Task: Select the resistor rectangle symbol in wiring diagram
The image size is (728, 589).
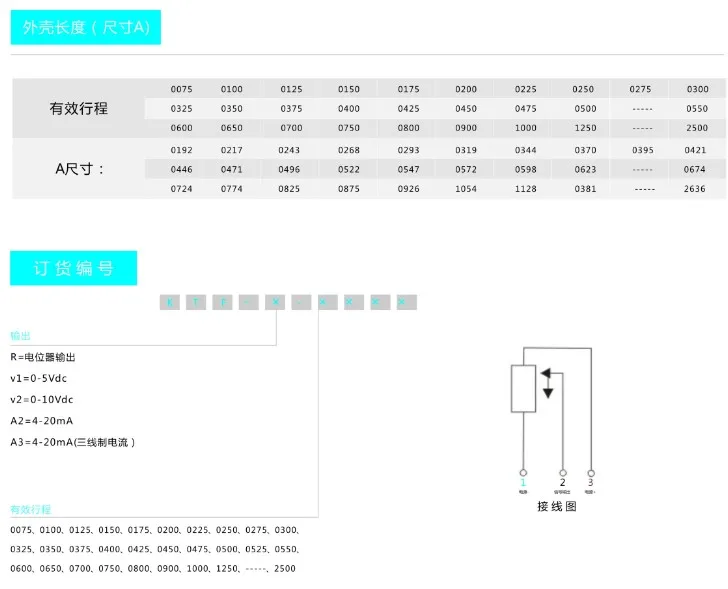Action: pyautogui.click(x=523, y=388)
